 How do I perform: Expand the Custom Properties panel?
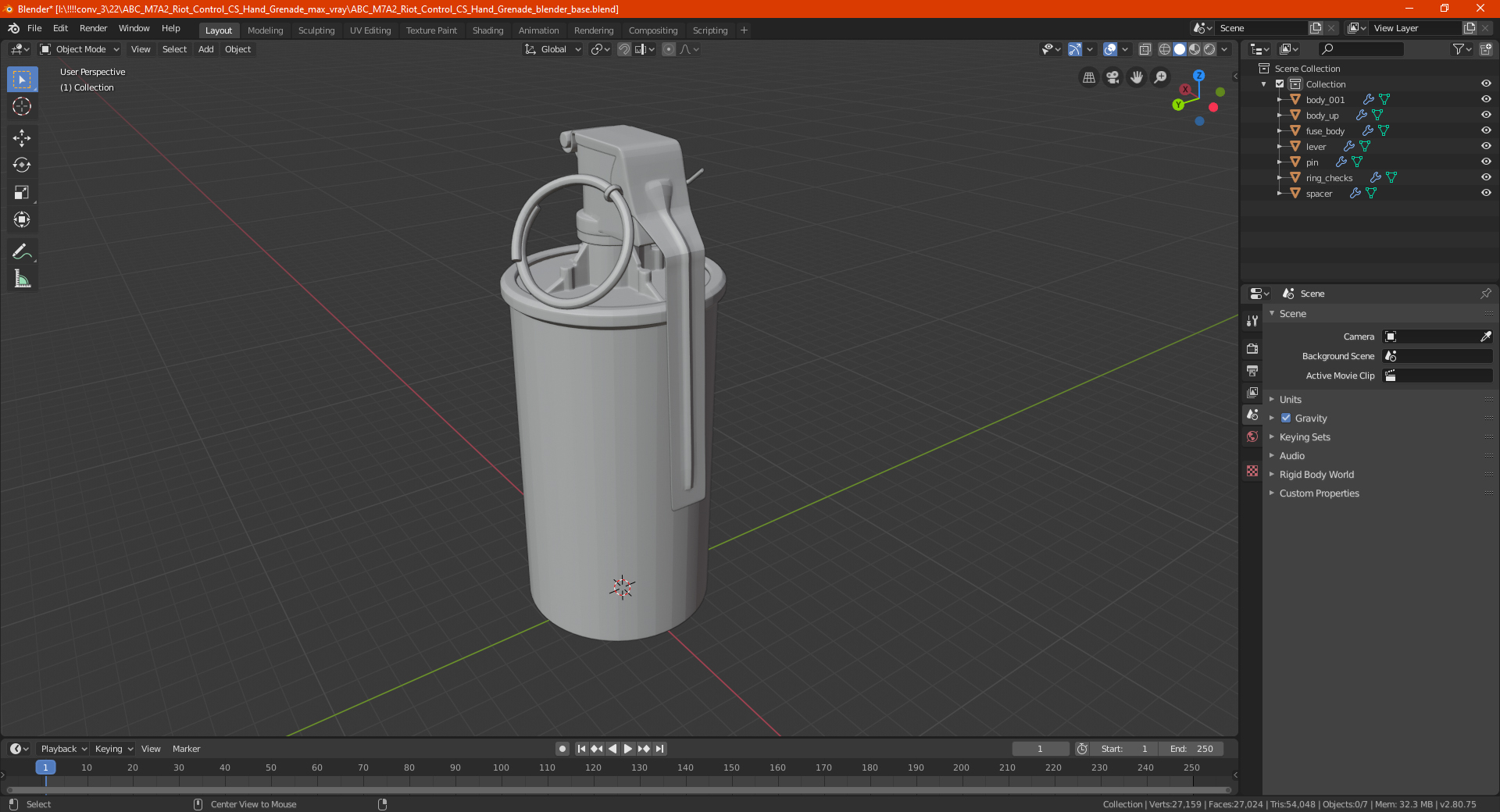click(1319, 493)
